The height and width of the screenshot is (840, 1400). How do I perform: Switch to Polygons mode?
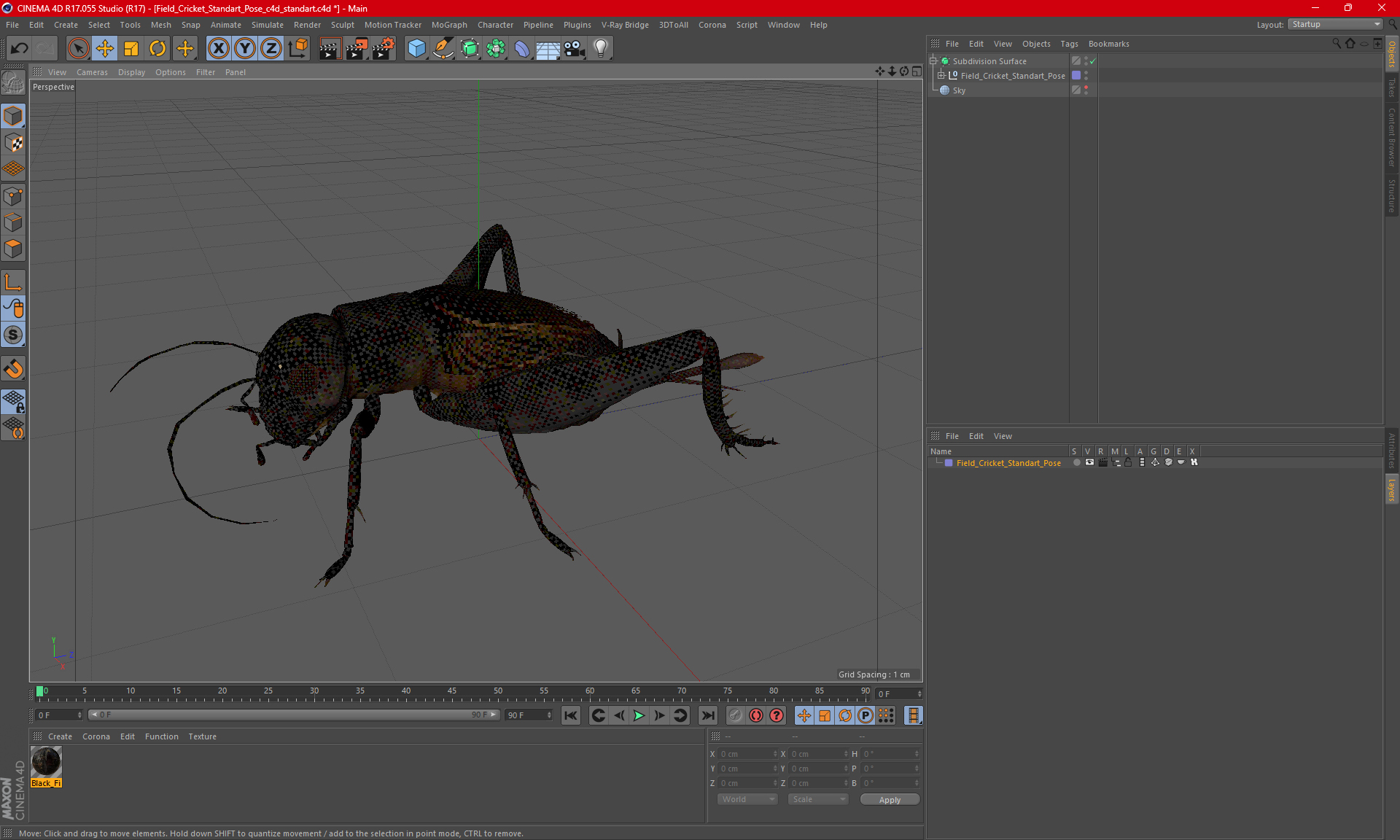pyautogui.click(x=13, y=249)
